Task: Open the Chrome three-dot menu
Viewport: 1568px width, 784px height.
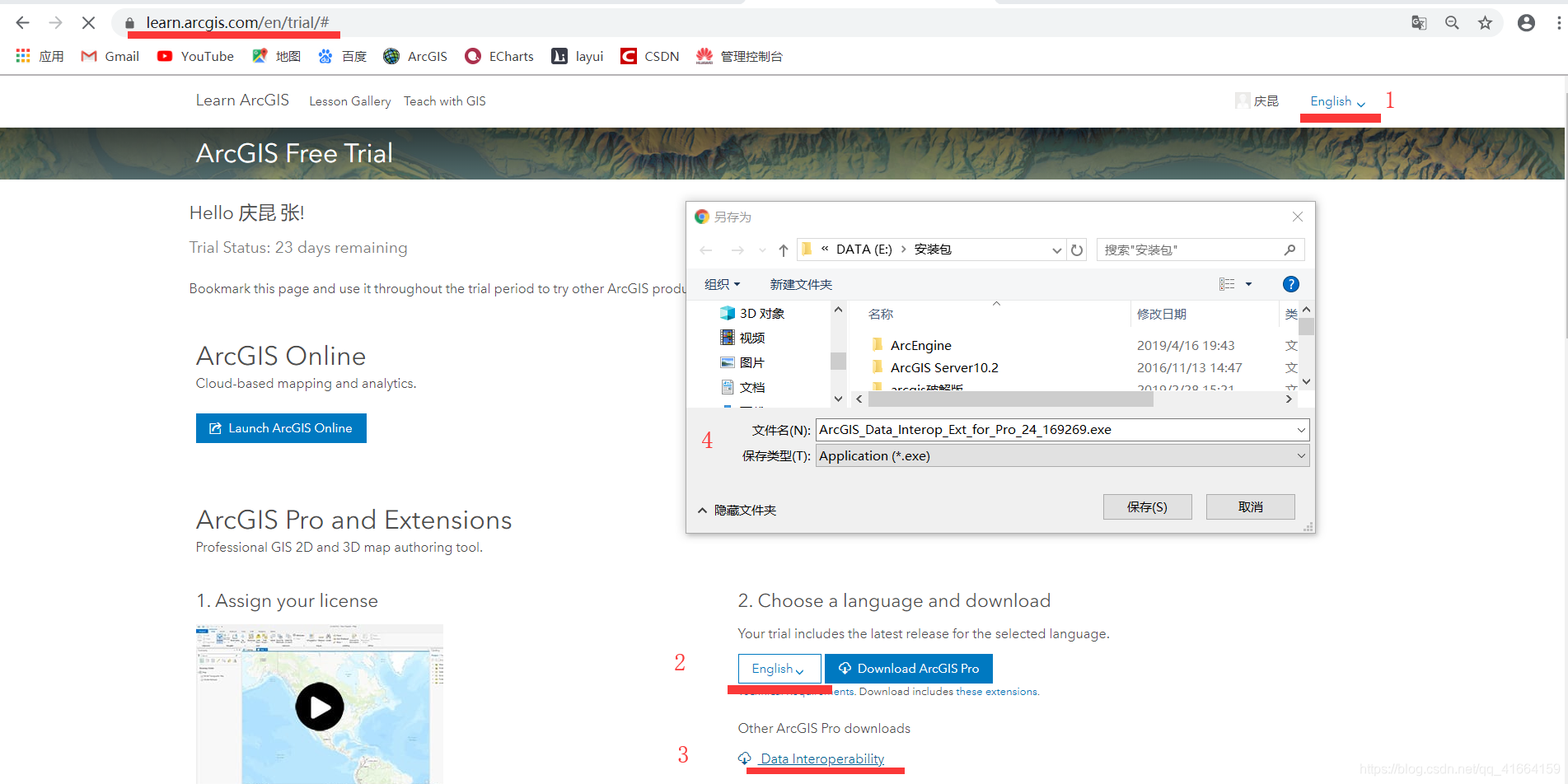Action: 1559,23
